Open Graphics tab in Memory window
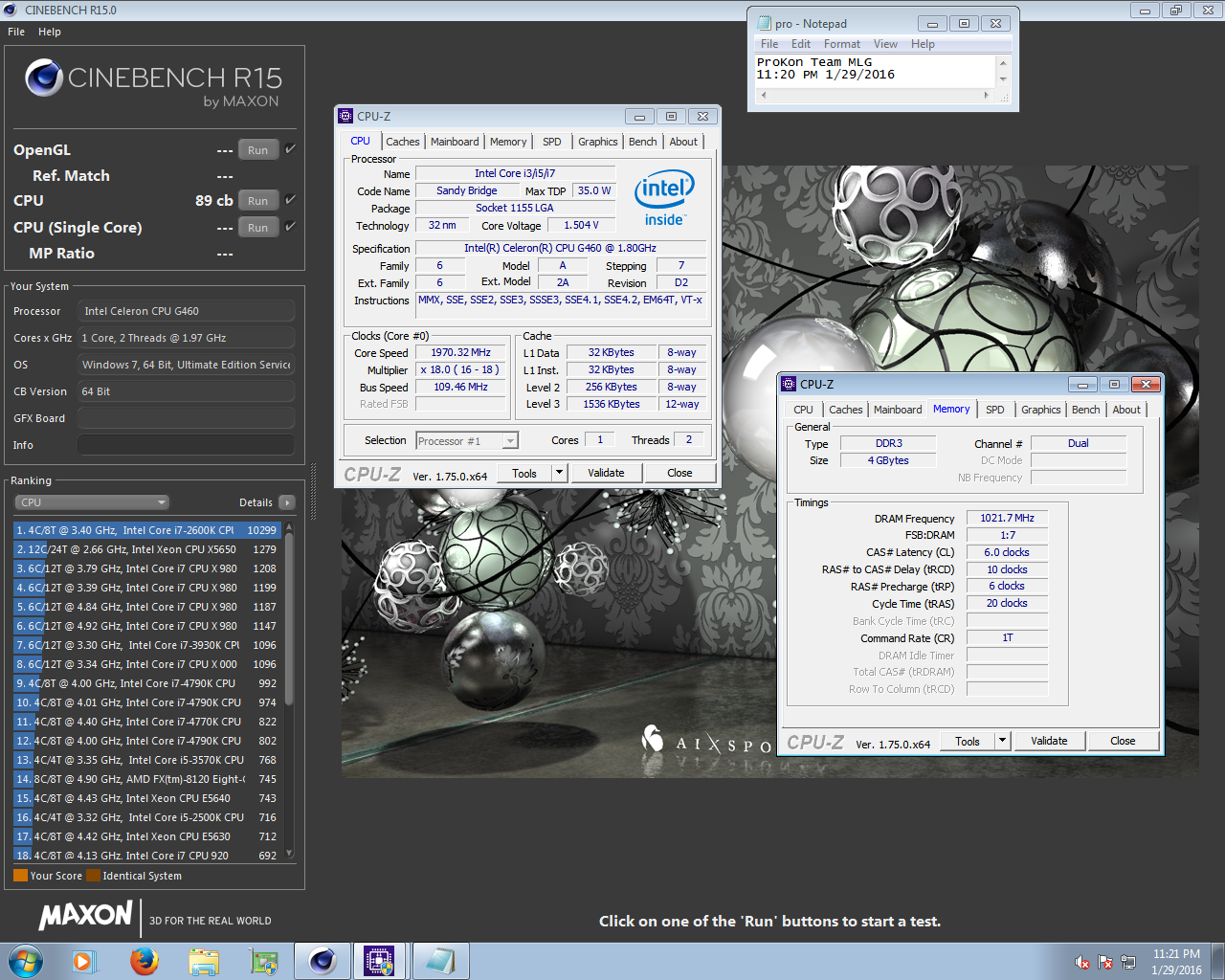This screenshot has width=1225, height=980. pos(1041,410)
